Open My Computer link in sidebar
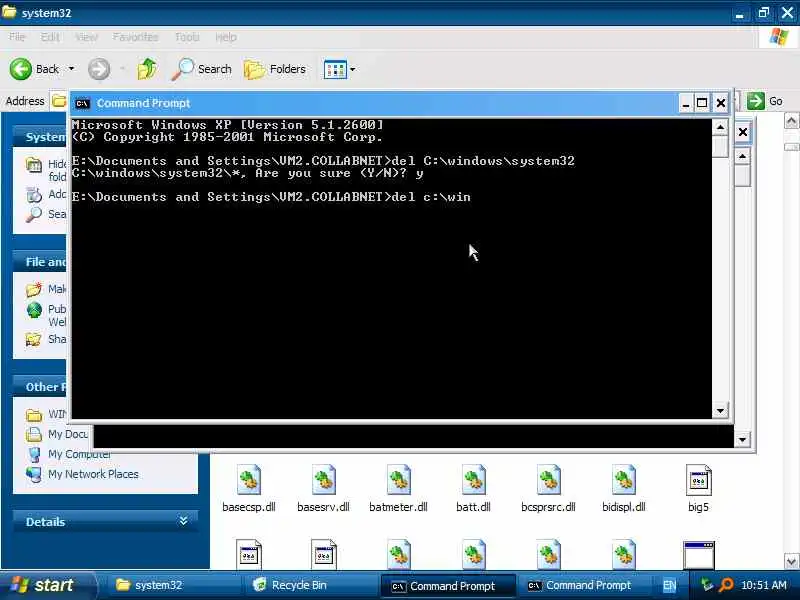This screenshot has height=600, width=800. pyautogui.click(x=79, y=454)
